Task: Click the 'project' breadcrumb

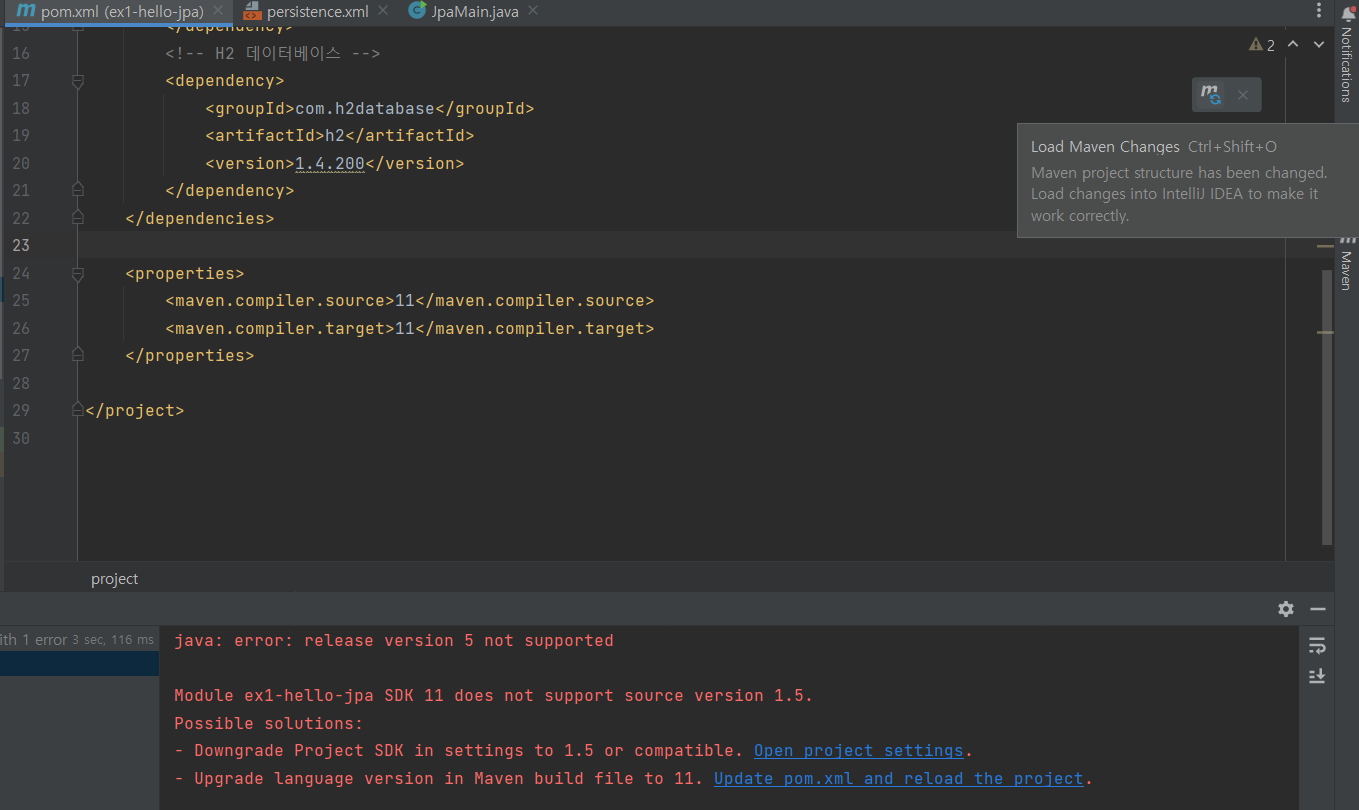Action: point(115,579)
